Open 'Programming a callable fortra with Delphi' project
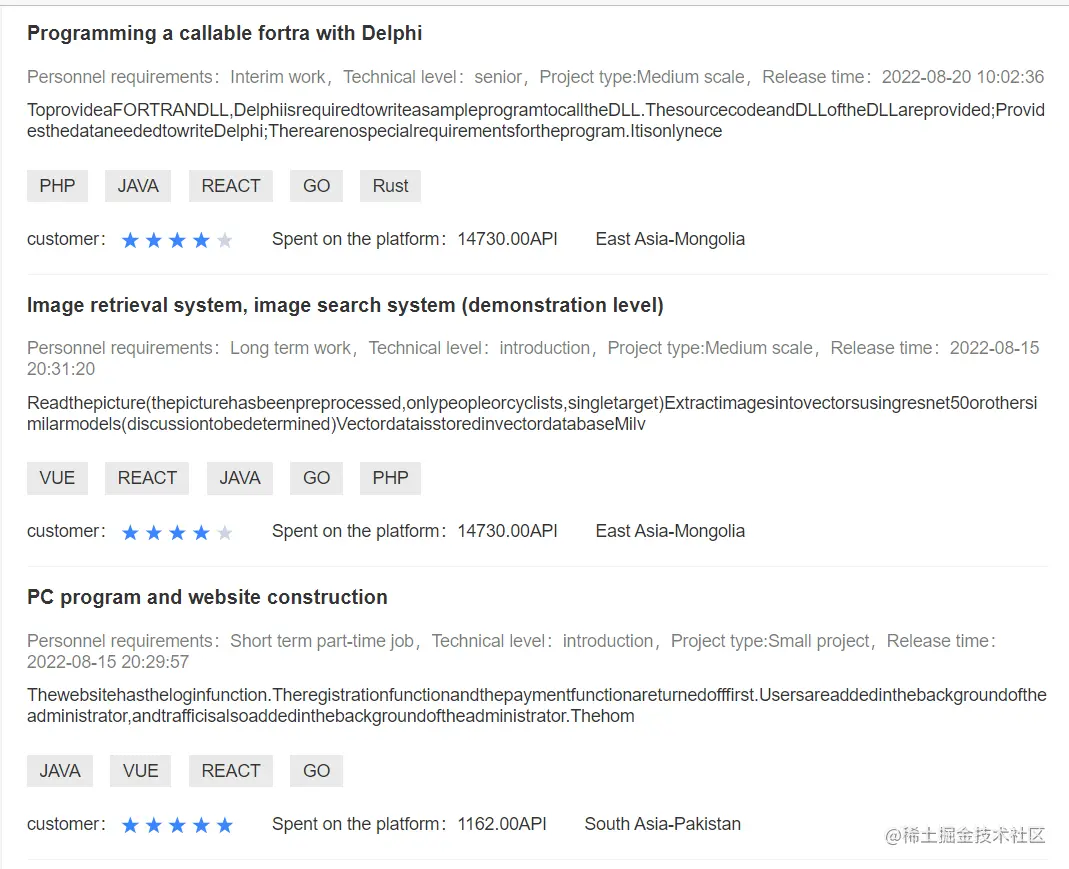The height and width of the screenshot is (869, 1069). coord(224,33)
